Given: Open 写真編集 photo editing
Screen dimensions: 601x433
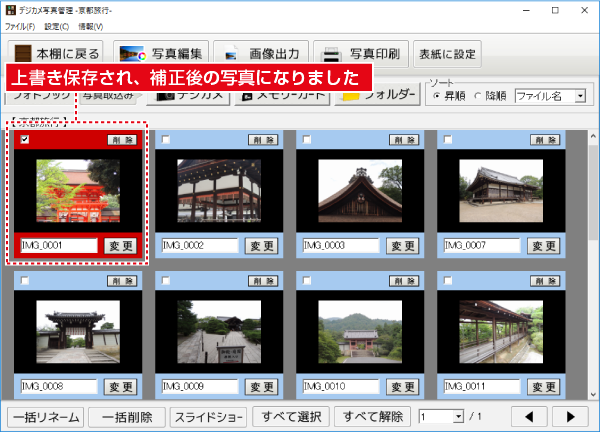Looking at the screenshot, I should tap(161, 53).
